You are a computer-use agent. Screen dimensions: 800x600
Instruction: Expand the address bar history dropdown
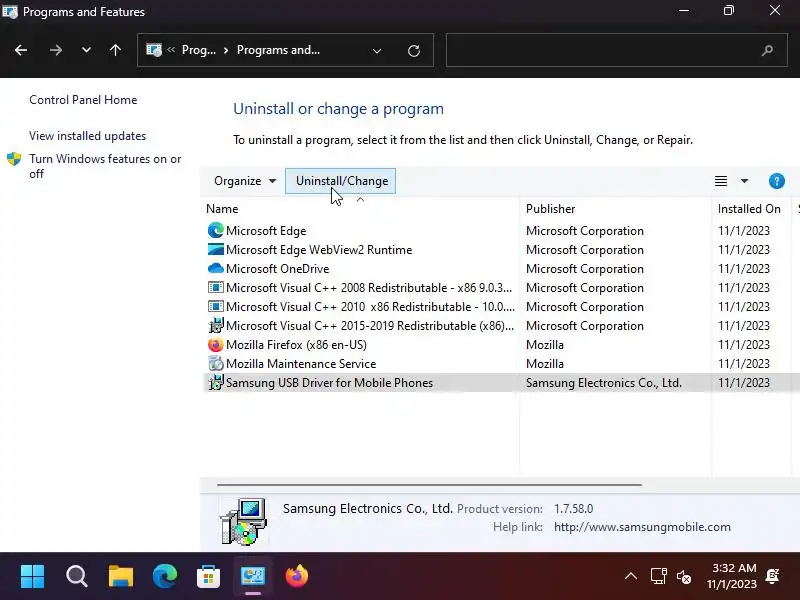tap(377, 51)
